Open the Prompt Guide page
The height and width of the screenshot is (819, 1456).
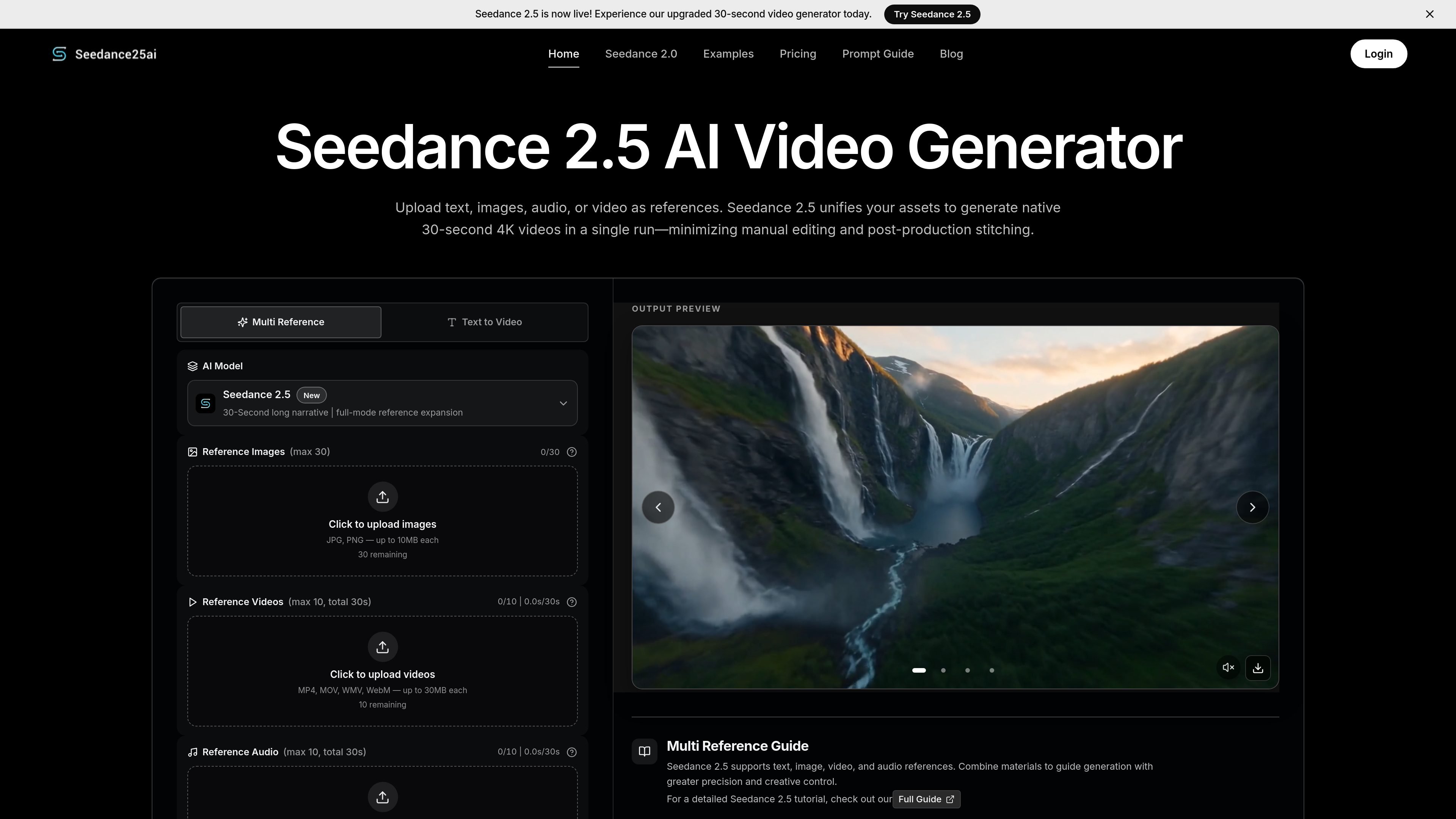(x=878, y=54)
